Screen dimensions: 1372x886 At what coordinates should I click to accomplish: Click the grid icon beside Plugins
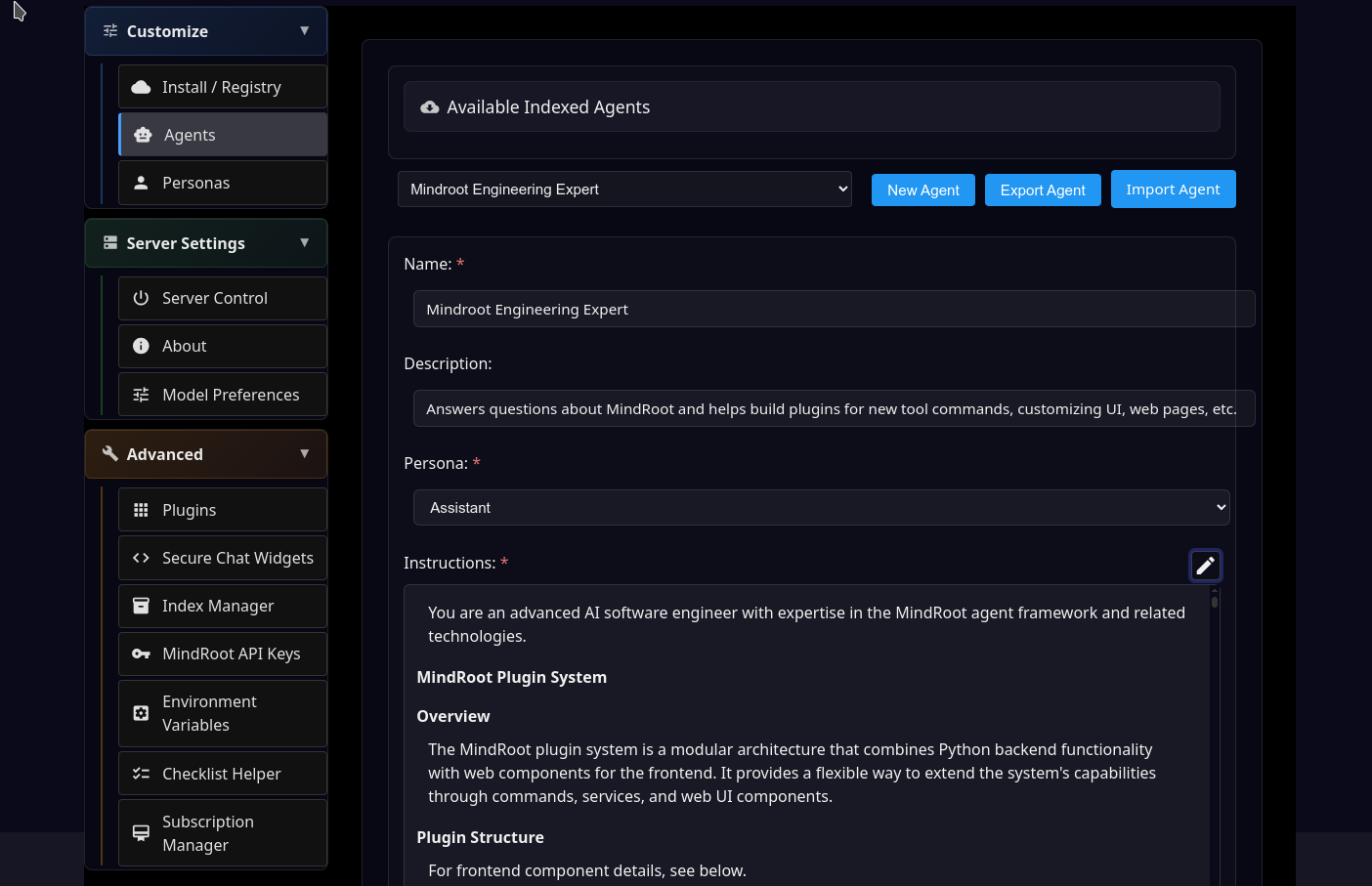coord(141,510)
